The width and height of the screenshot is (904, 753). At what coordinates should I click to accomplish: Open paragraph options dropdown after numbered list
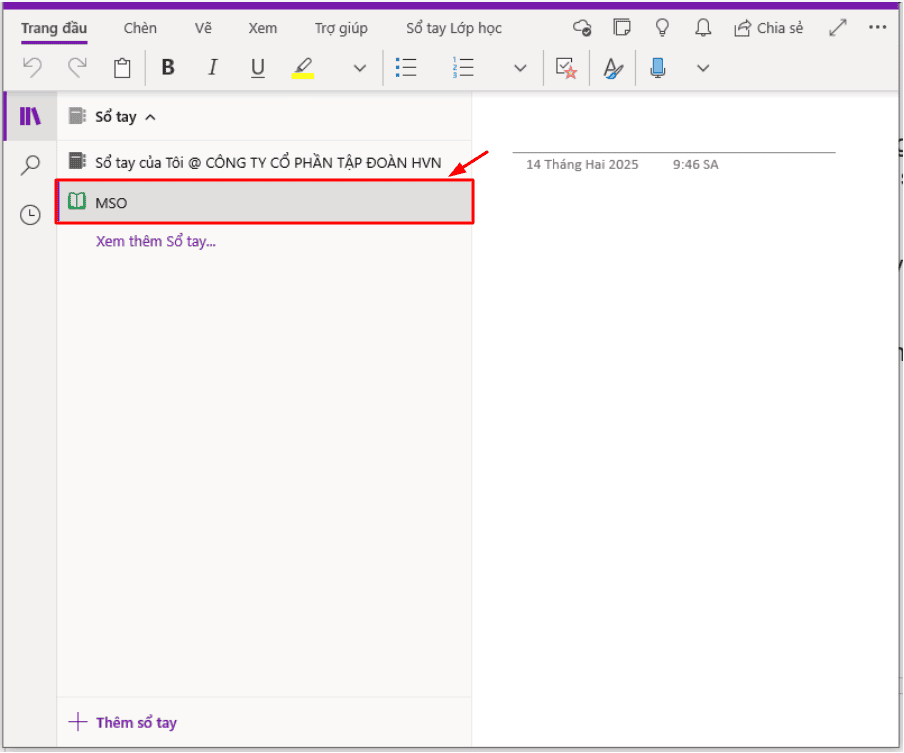pyautogui.click(x=520, y=69)
